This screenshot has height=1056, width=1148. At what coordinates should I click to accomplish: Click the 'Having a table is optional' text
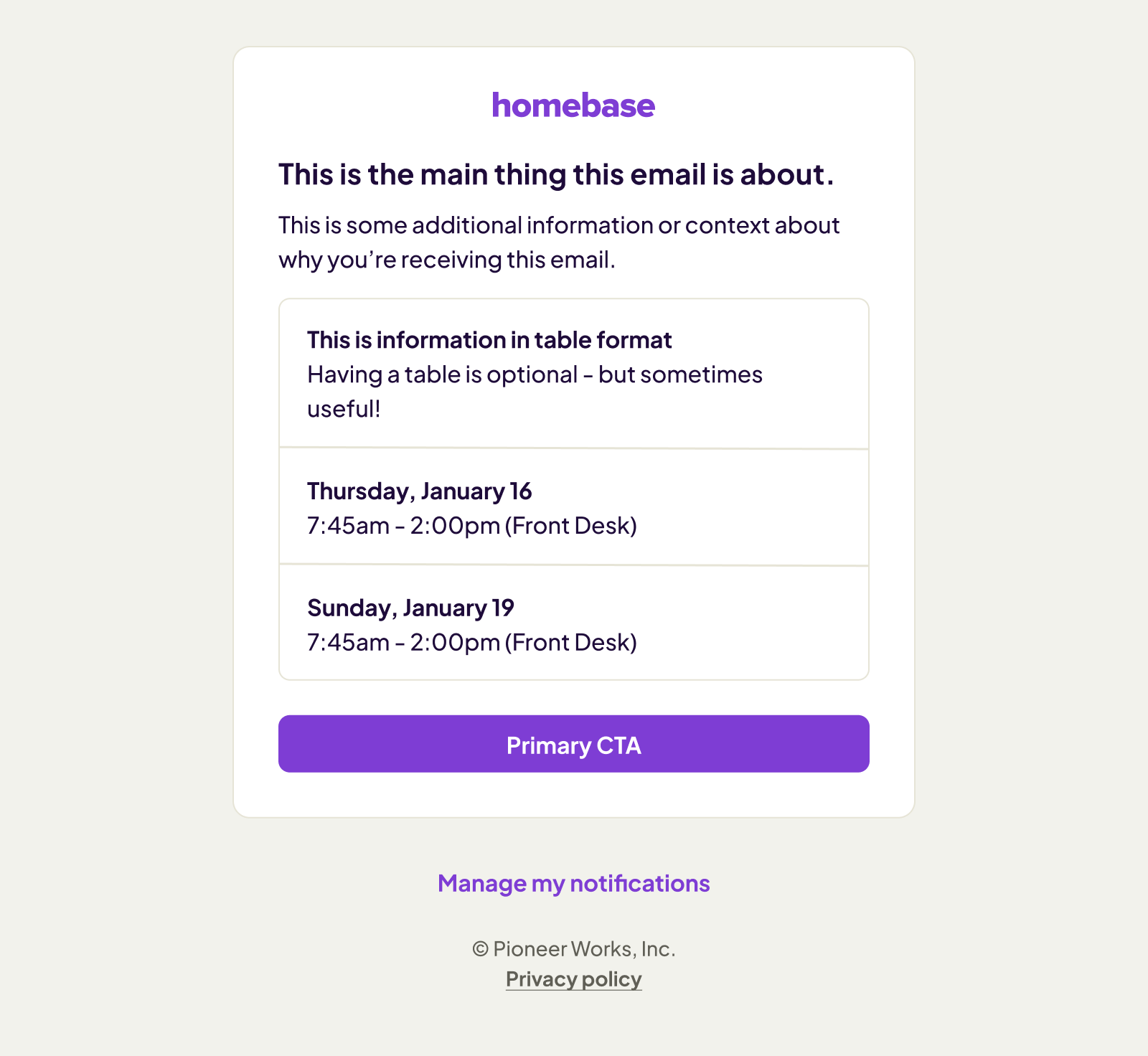point(535,374)
